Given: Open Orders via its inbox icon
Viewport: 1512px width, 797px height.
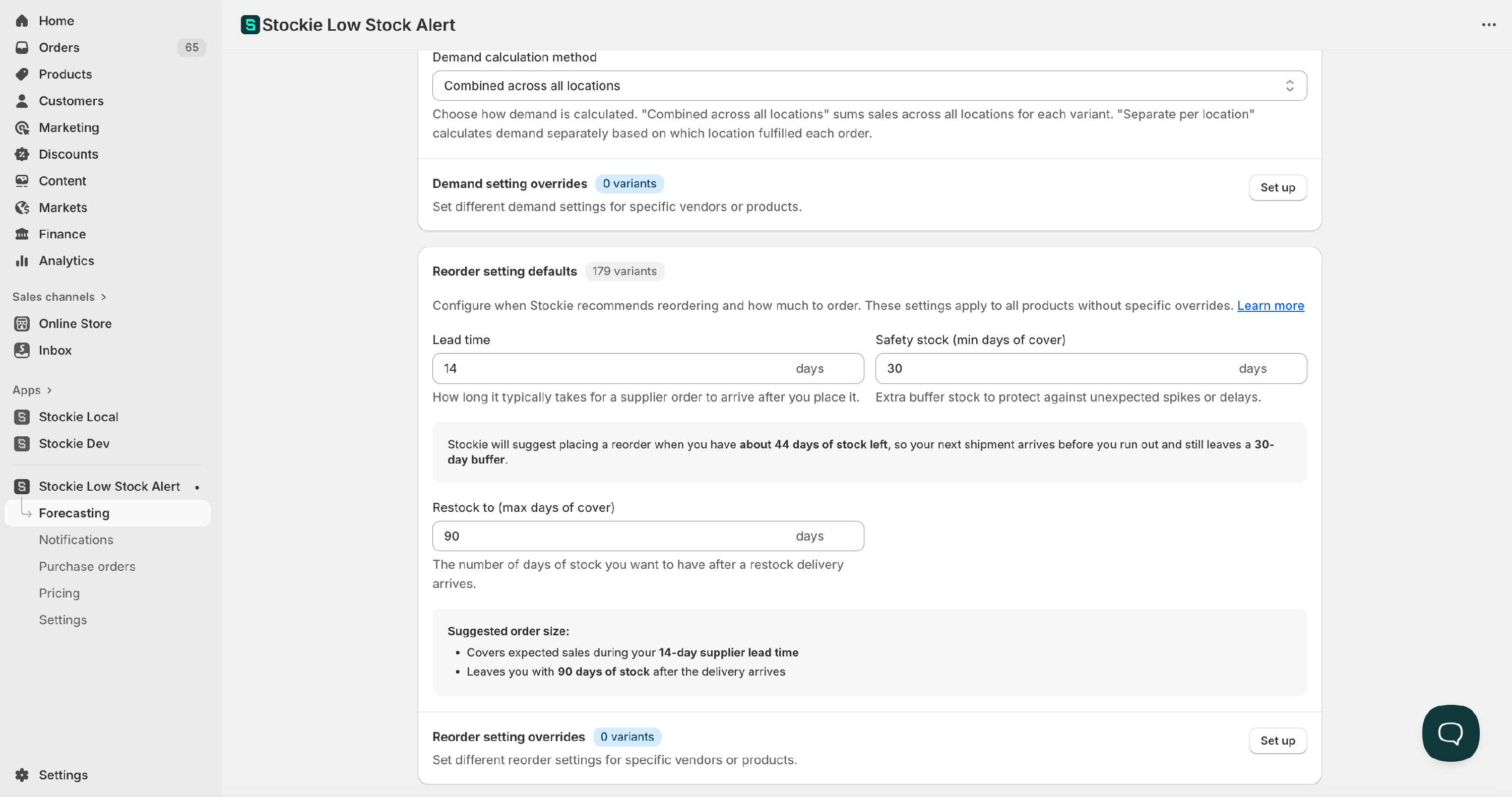Looking at the screenshot, I should point(22,47).
